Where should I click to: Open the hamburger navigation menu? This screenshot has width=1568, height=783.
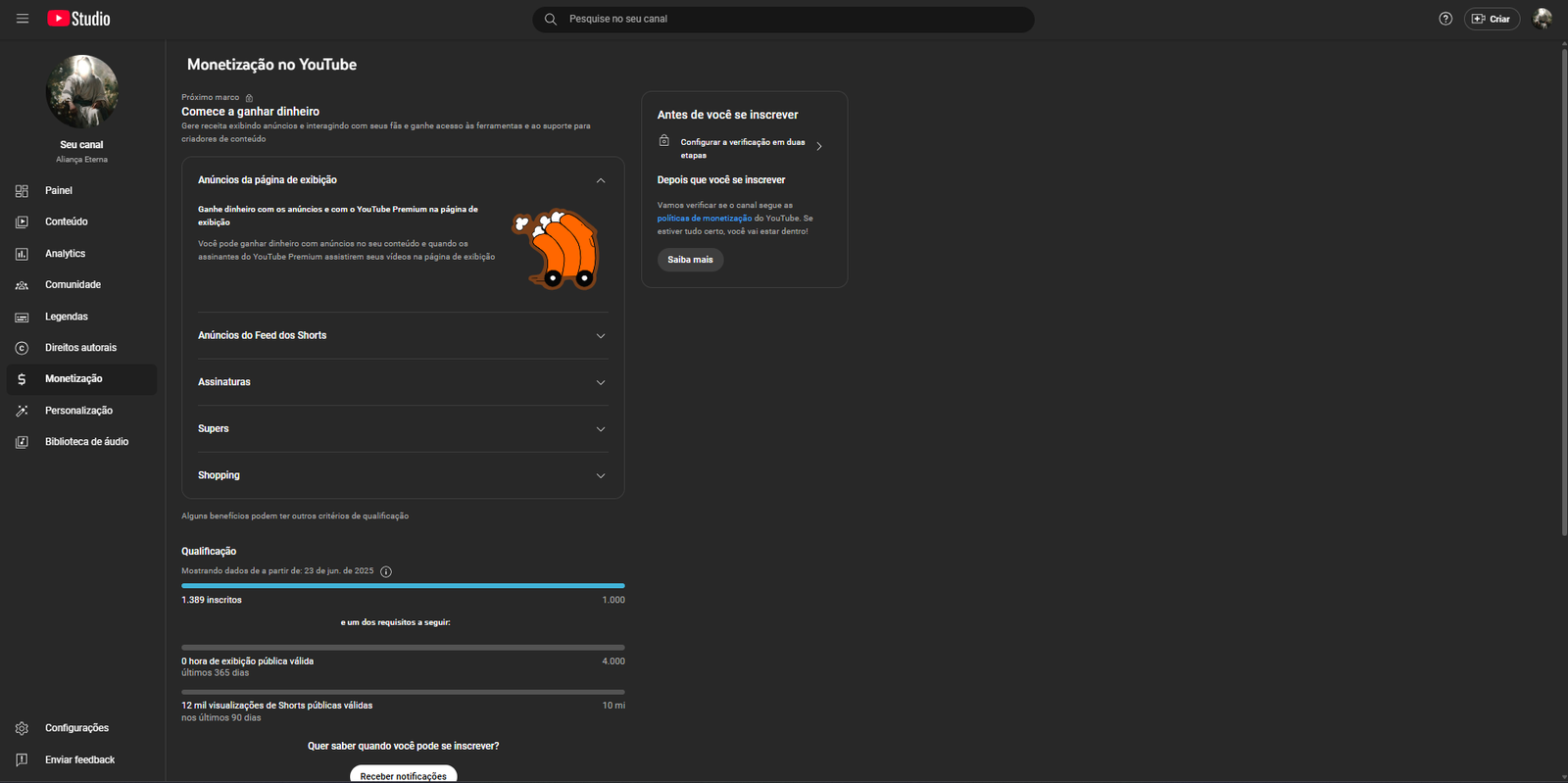(23, 19)
